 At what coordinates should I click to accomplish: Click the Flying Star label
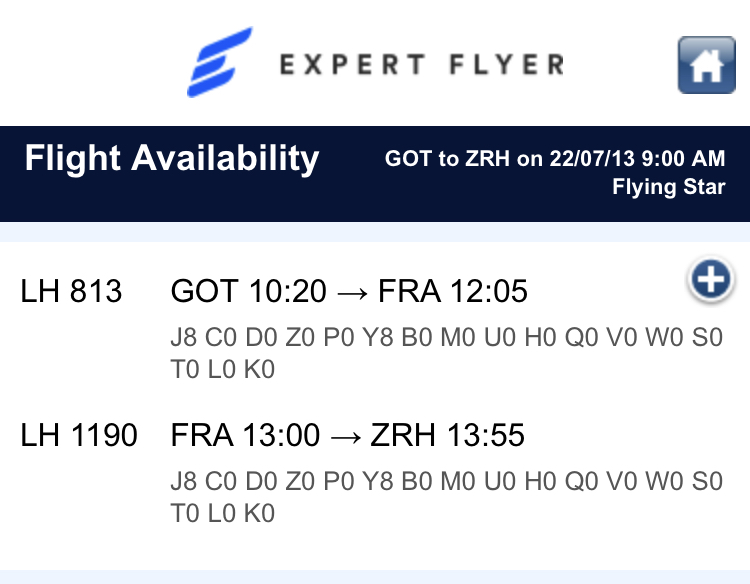[669, 188]
